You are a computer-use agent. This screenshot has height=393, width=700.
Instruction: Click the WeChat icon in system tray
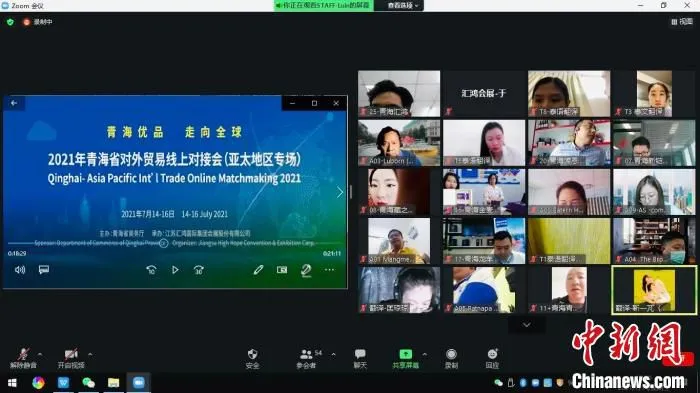(498, 383)
